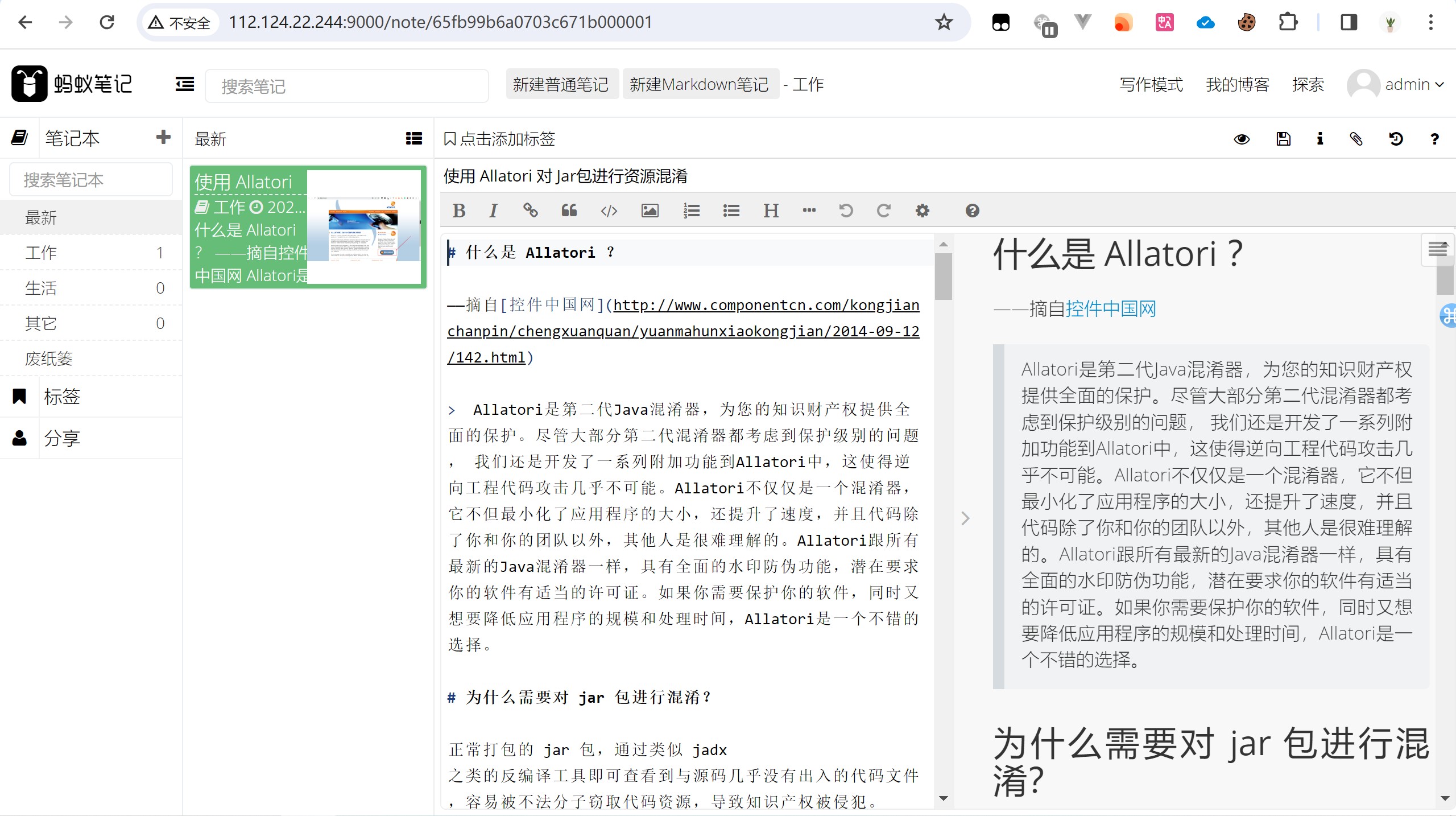
Task: Open the browser three-dot menu
Action: click(1430, 22)
